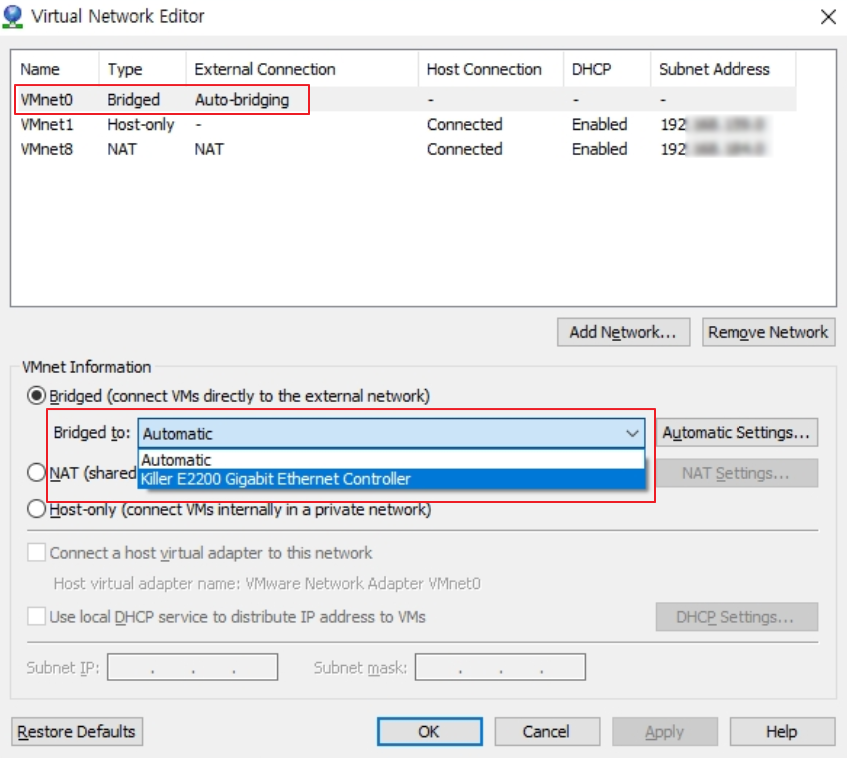The width and height of the screenshot is (847, 758).
Task: Click the subnet address cell of VMnet1
Action: pyautogui.click(x=713, y=124)
